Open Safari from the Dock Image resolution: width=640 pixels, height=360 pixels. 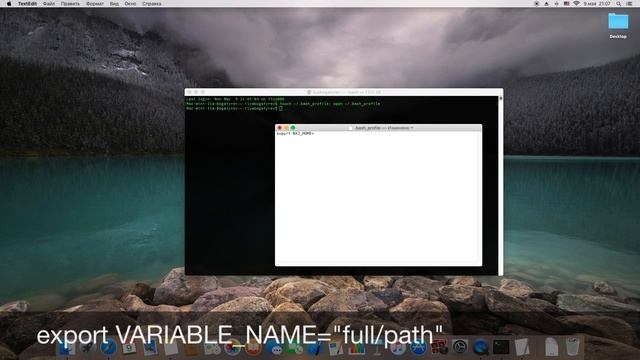pos(108,348)
